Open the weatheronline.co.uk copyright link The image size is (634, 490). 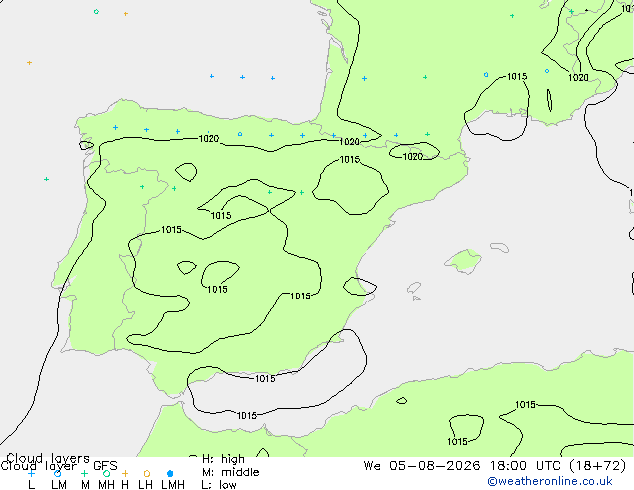pos(550,481)
